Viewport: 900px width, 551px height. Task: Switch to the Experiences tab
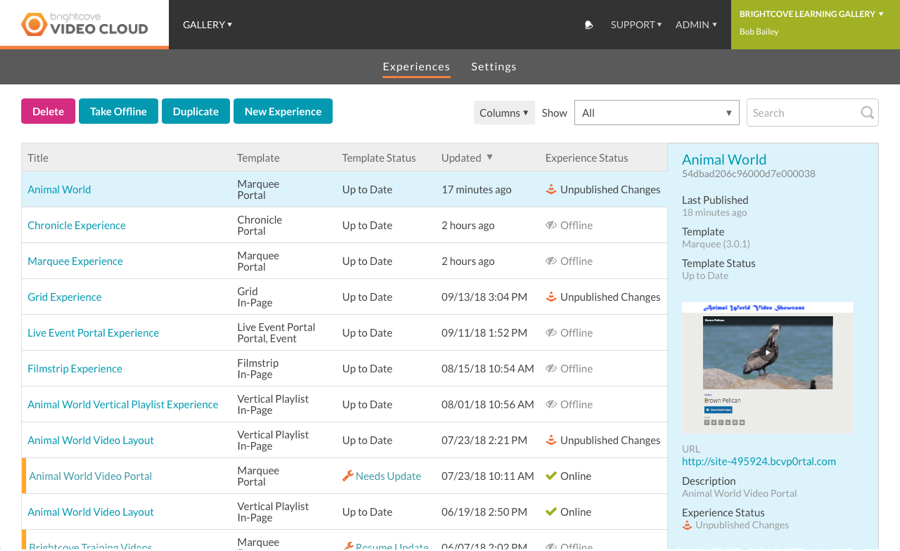pyautogui.click(x=416, y=67)
